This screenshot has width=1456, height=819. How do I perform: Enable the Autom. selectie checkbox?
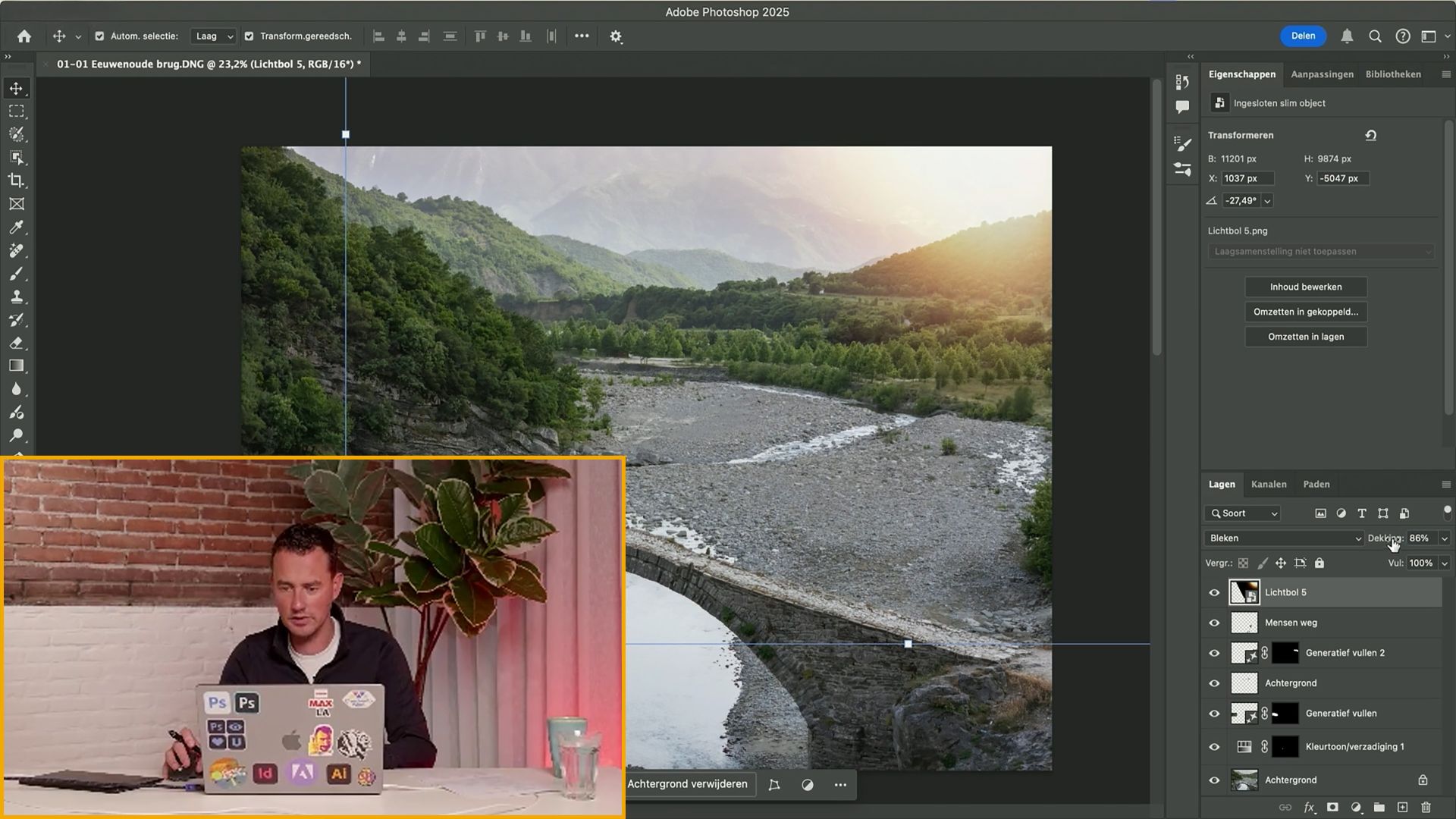[100, 36]
